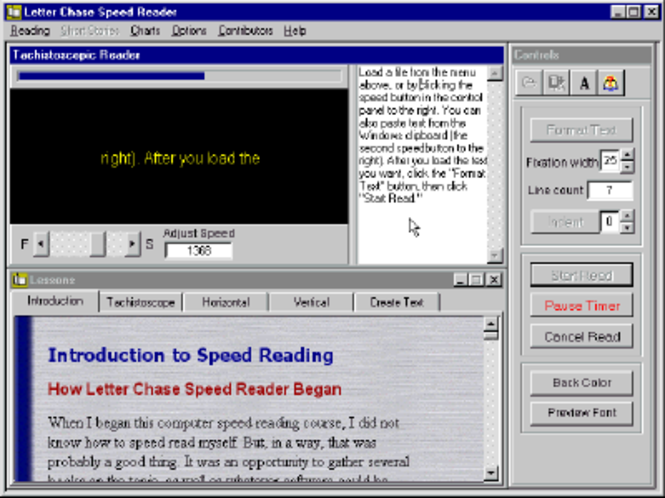Switch to the Tachistoscope lesson tab
Screen dimensions: 665x498
(x=141, y=302)
